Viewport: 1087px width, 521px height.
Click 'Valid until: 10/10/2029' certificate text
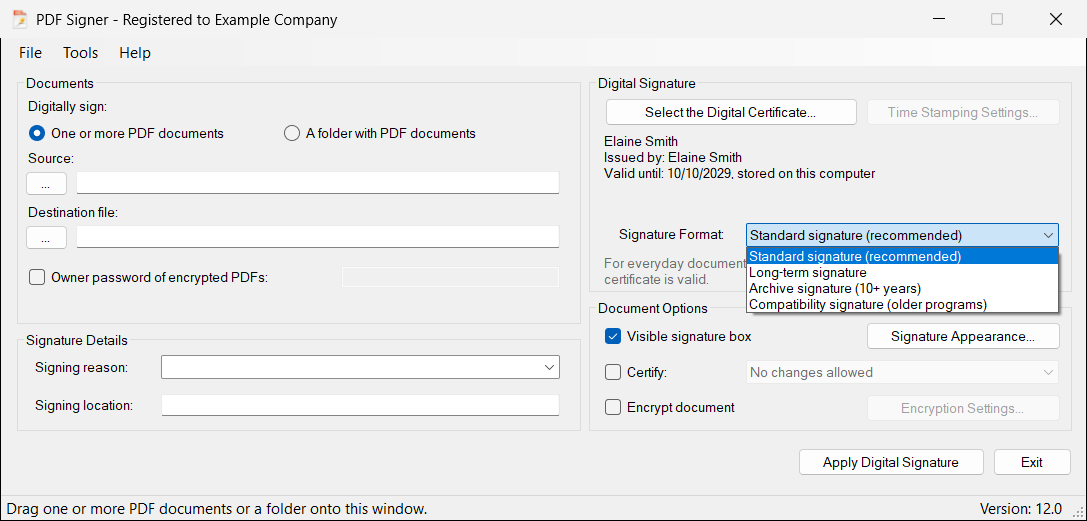(667, 173)
